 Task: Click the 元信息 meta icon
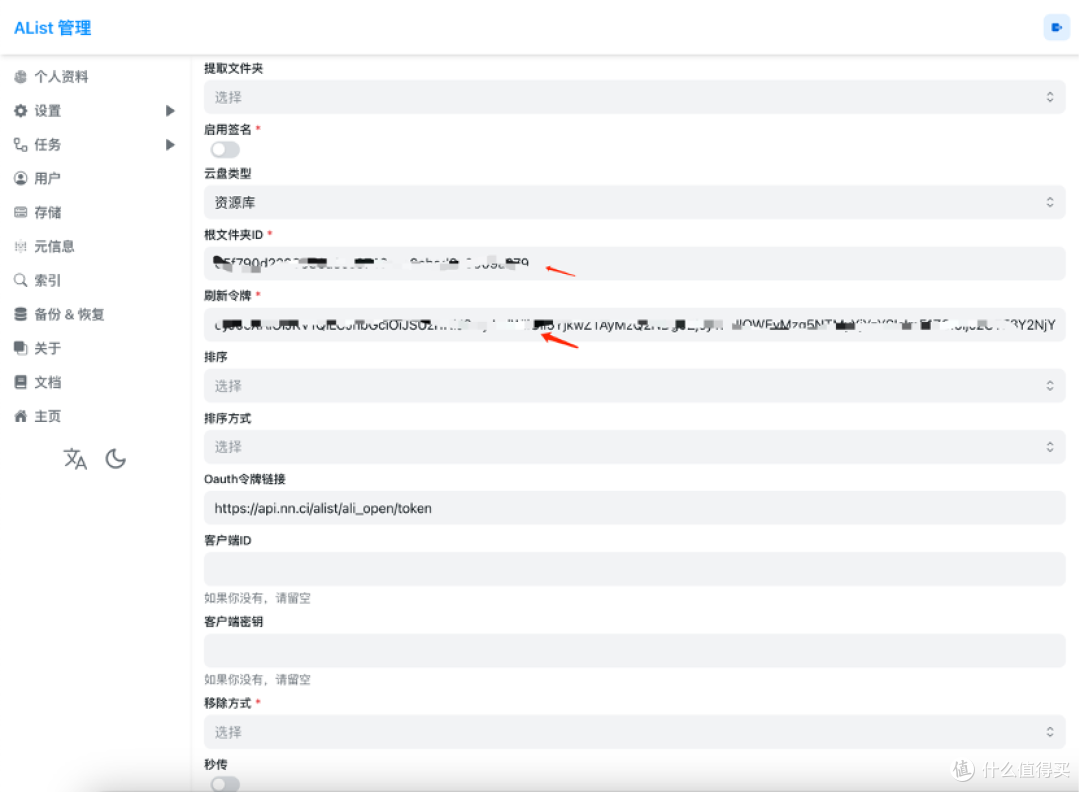21,247
